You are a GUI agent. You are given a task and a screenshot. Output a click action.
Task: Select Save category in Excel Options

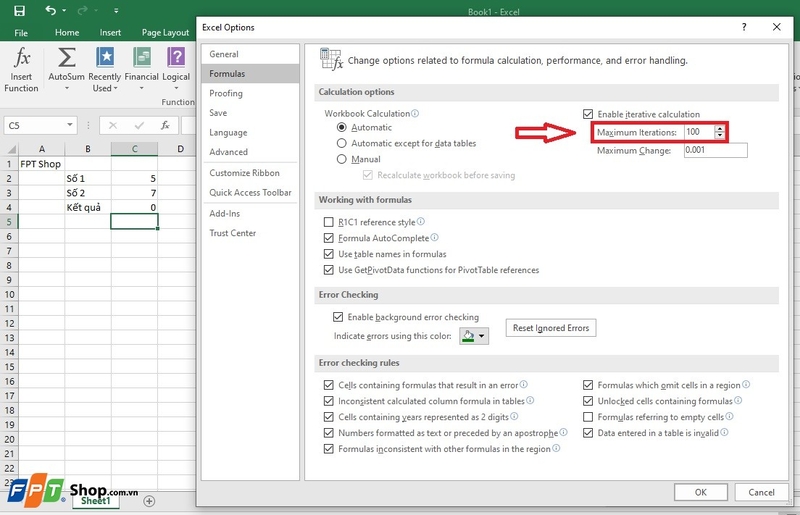(x=250, y=113)
